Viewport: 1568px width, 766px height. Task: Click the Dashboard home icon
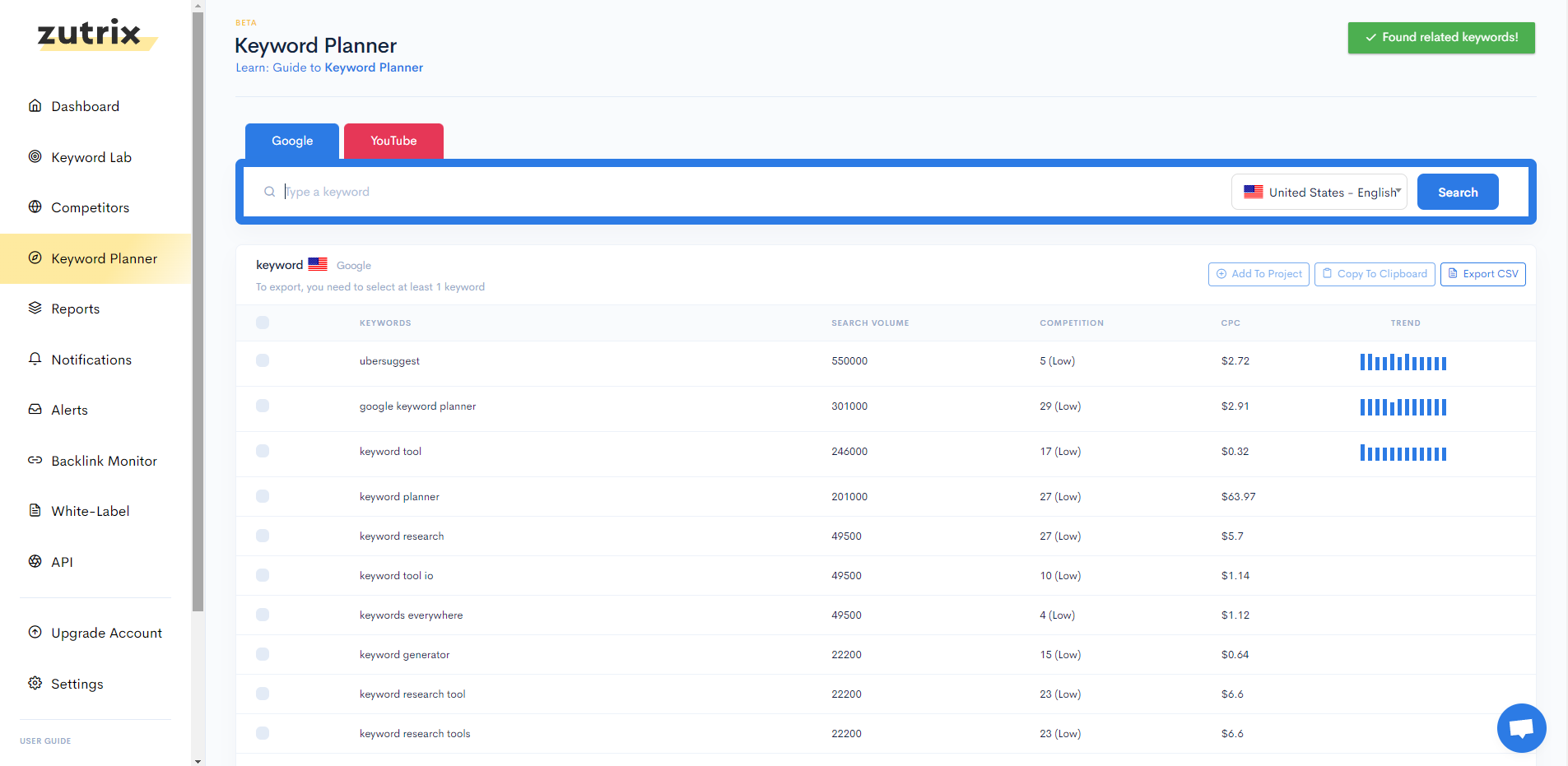point(35,105)
